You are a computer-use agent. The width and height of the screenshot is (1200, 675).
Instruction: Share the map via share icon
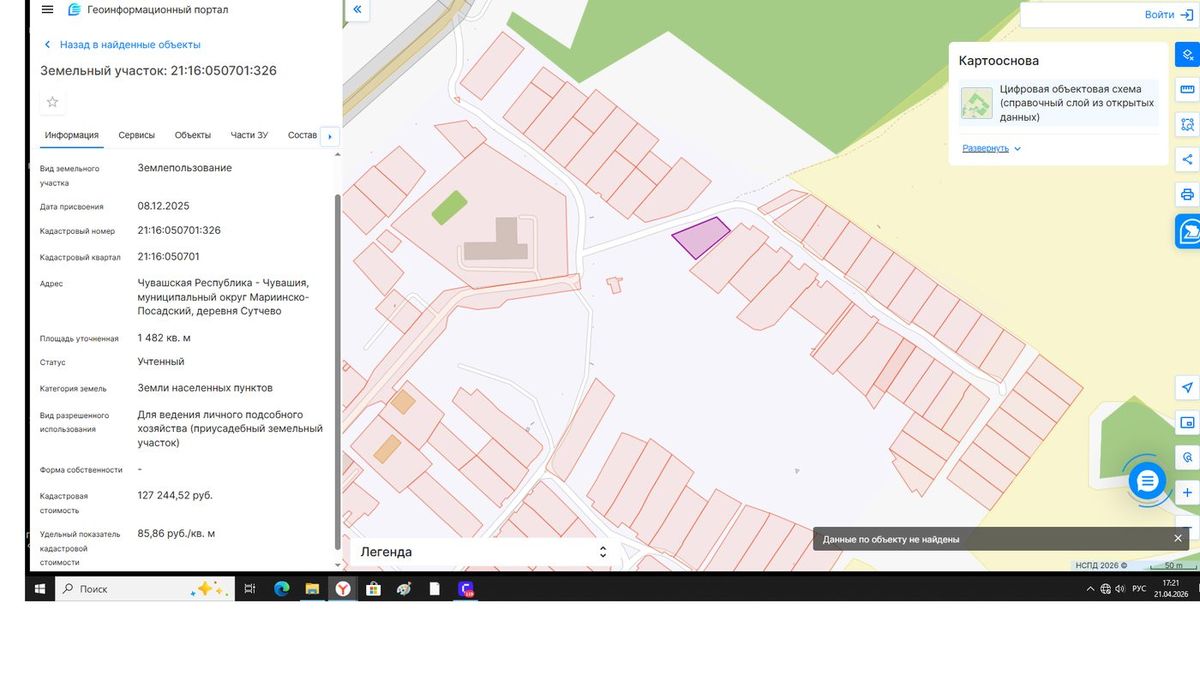point(1188,159)
